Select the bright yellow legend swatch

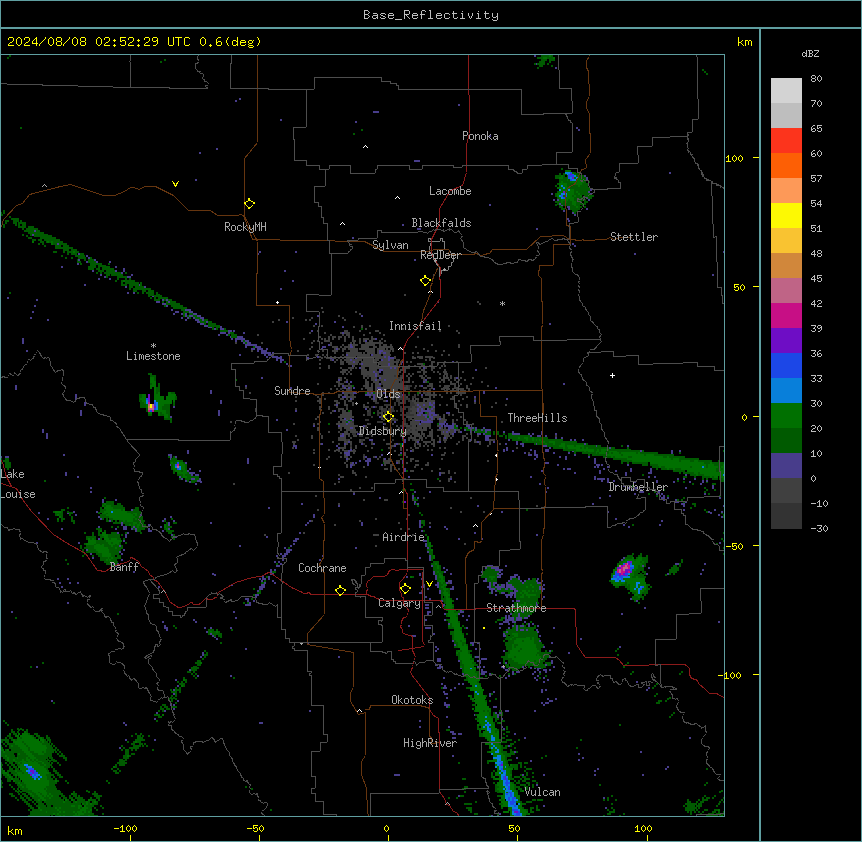click(786, 215)
